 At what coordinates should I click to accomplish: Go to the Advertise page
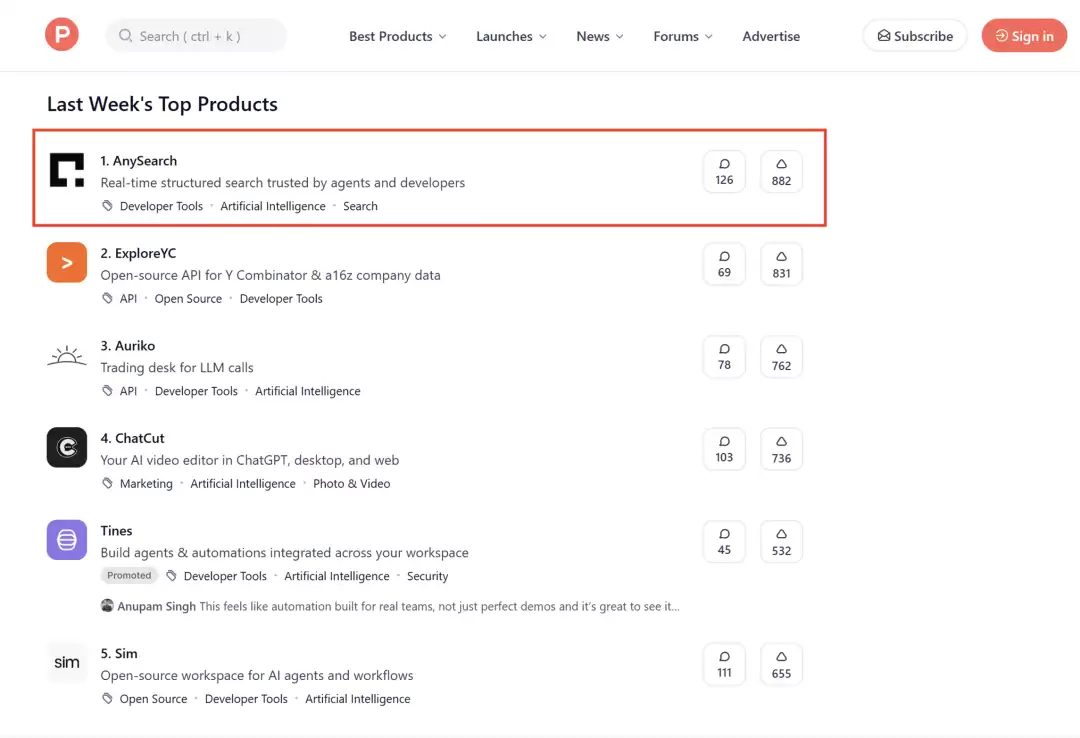(771, 36)
